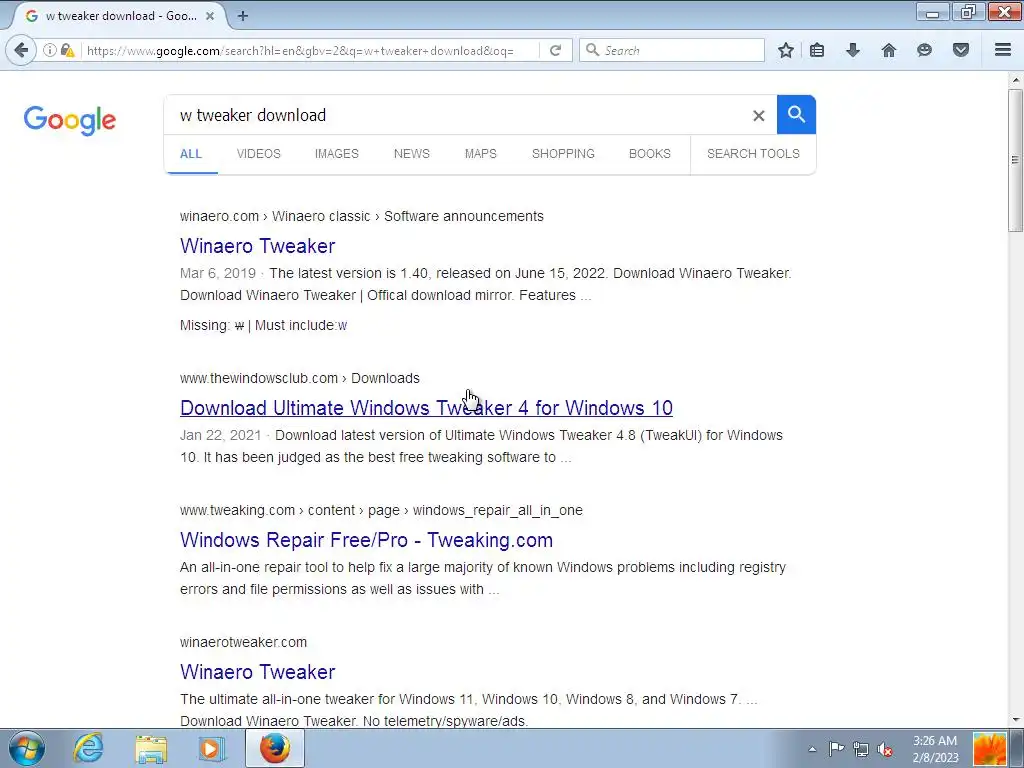Image resolution: width=1024 pixels, height=768 pixels.
Task: Expand SEARCH TOOLS options
Action: point(753,154)
